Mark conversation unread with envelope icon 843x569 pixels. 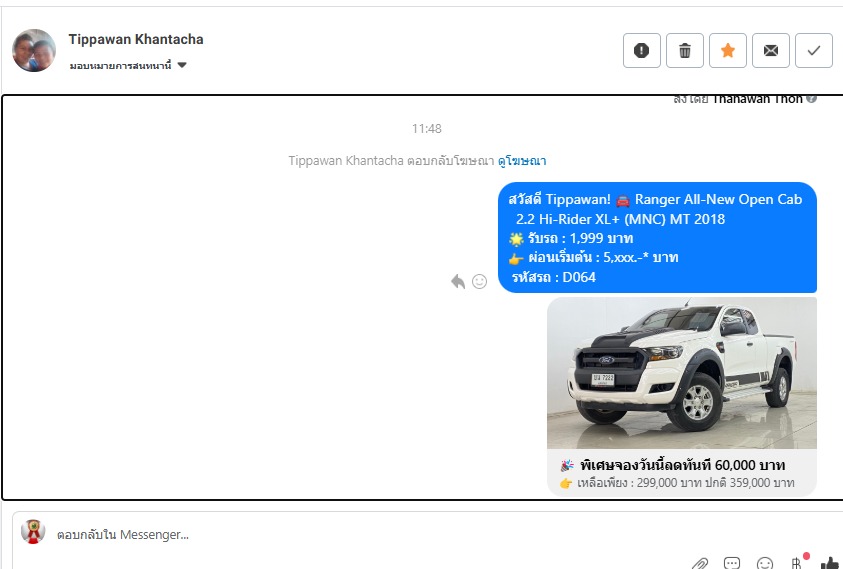point(770,51)
